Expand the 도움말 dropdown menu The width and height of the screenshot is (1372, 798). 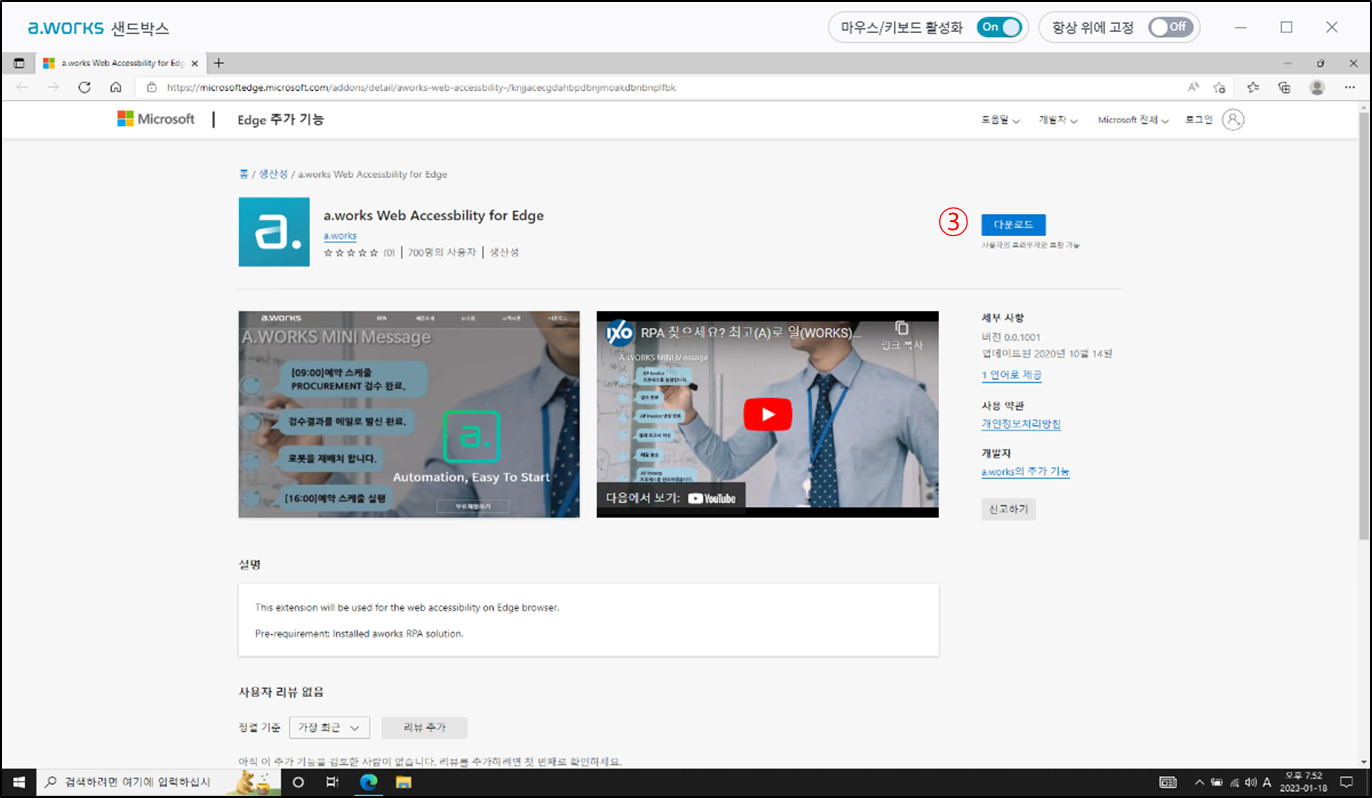coord(1000,120)
